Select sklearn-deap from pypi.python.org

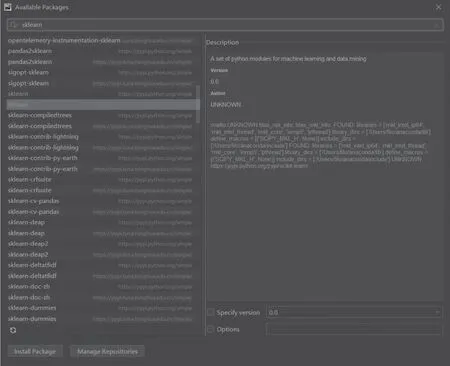coord(103,222)
